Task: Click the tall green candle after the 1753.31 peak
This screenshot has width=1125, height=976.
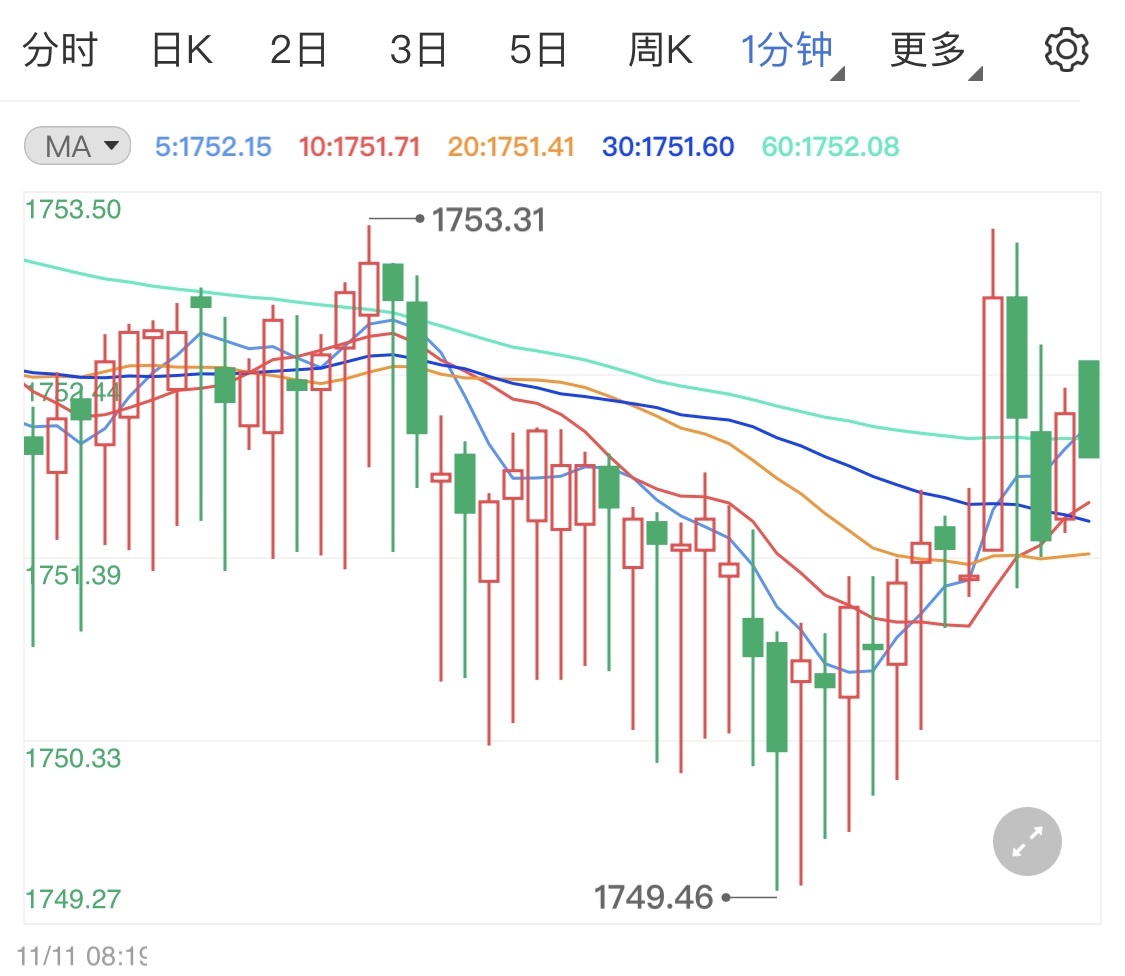Action: coord(417,367)
